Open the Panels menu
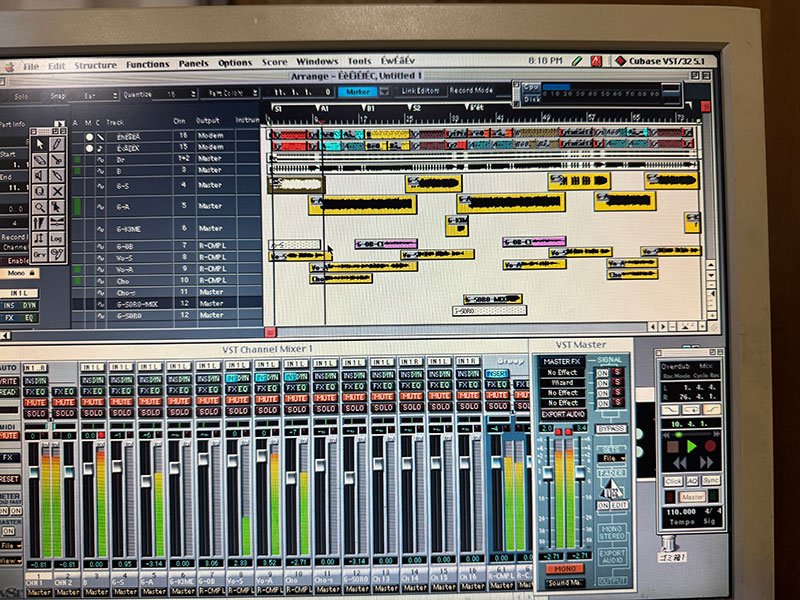 tap(193, 64)
